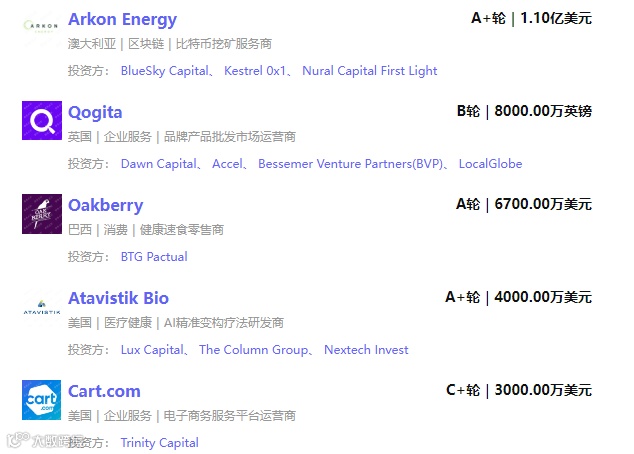Click the Accel investor link
The width and height of the screenshot is (634, 454).
tap(227, 164)
